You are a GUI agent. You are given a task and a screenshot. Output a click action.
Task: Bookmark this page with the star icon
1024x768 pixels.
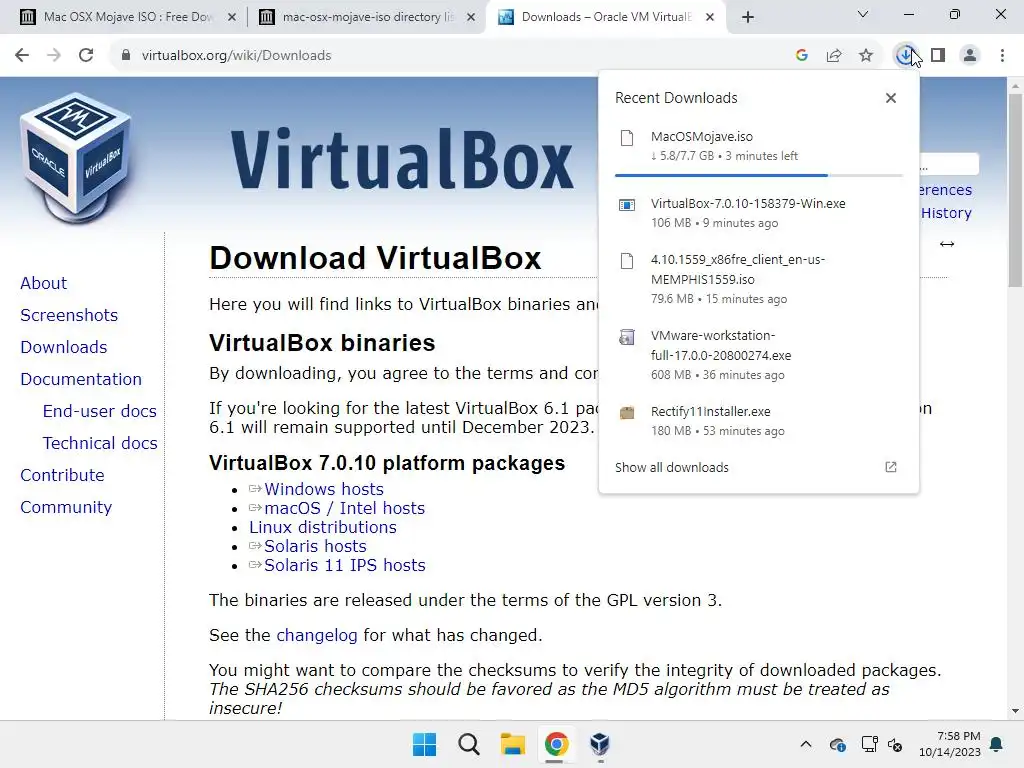pyautogui.click(x=866, y=56)
